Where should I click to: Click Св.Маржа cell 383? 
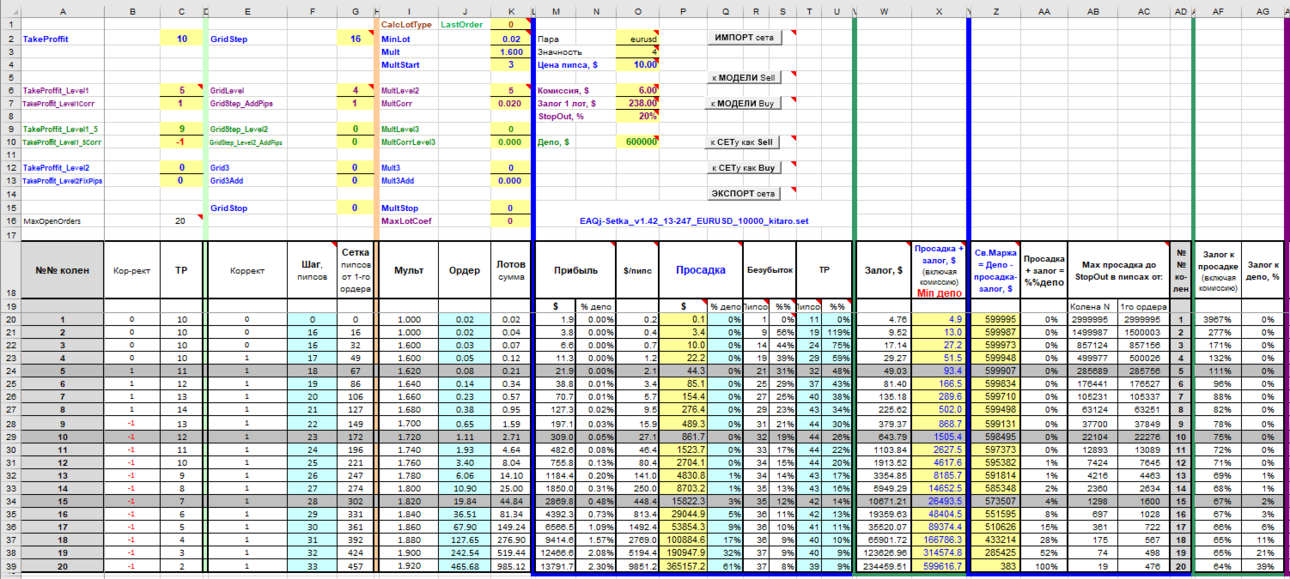996,565
